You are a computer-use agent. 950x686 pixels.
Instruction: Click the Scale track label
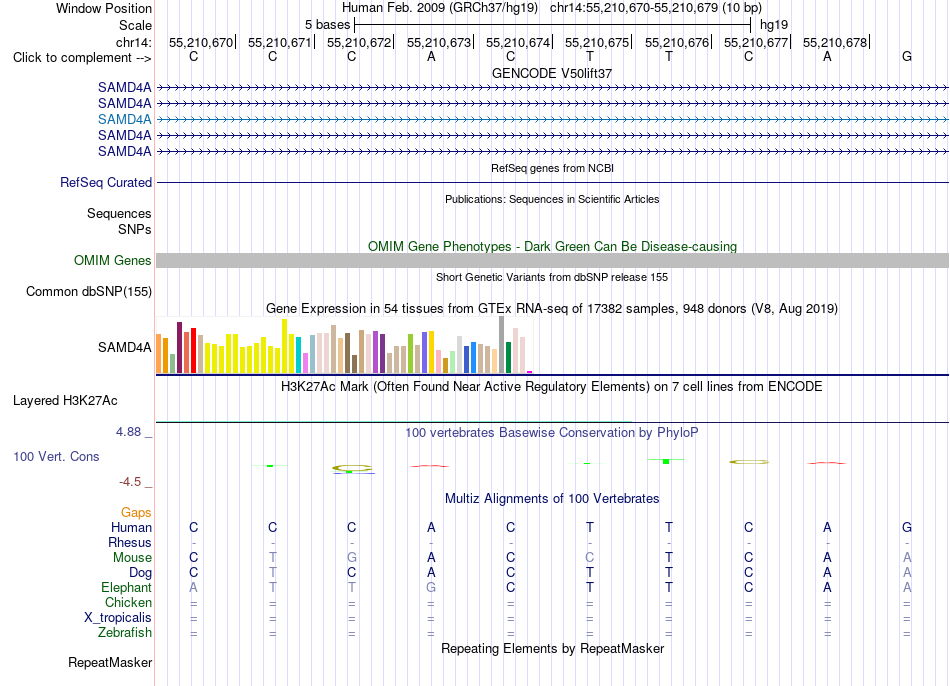tap(135, 25)
